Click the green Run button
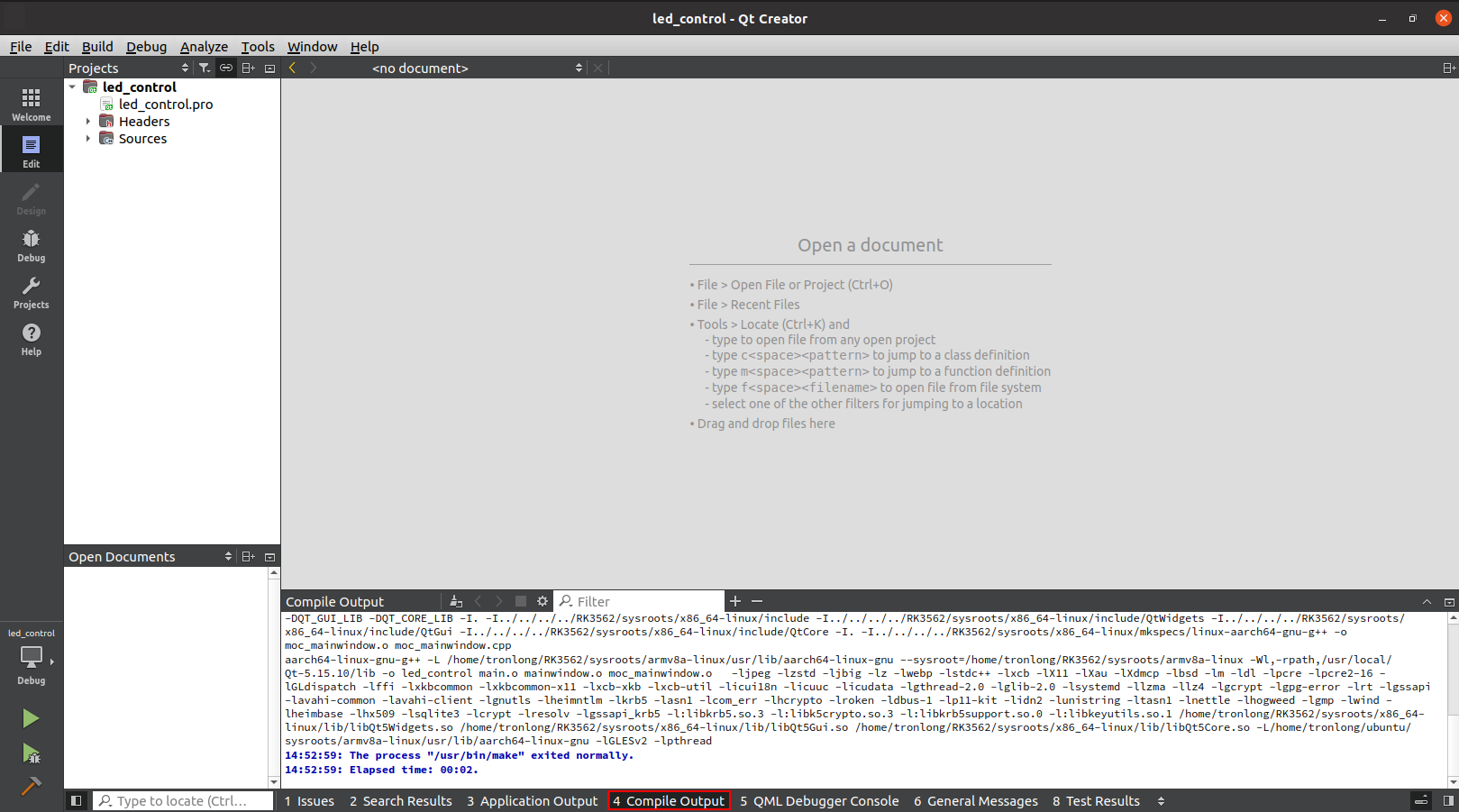This screenshot has width=1459, height=812. [31, 718]
